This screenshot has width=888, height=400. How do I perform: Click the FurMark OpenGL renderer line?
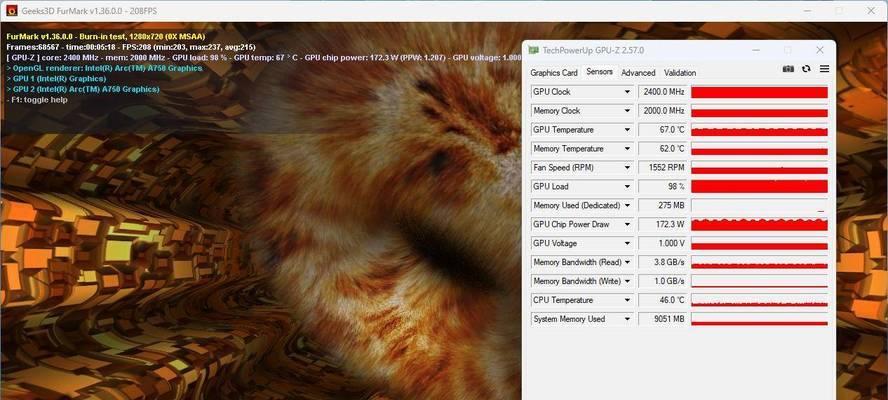tap(104, 68)
